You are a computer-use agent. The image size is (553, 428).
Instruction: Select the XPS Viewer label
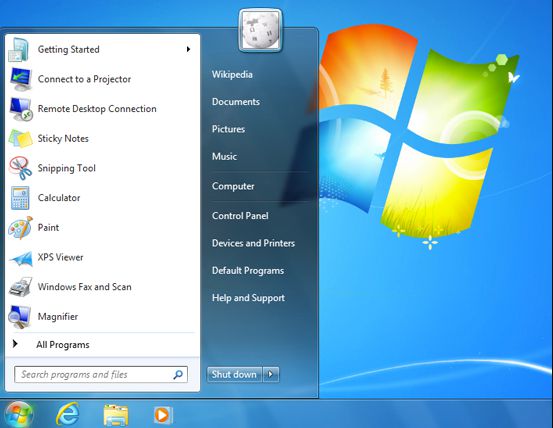point(60,257)
